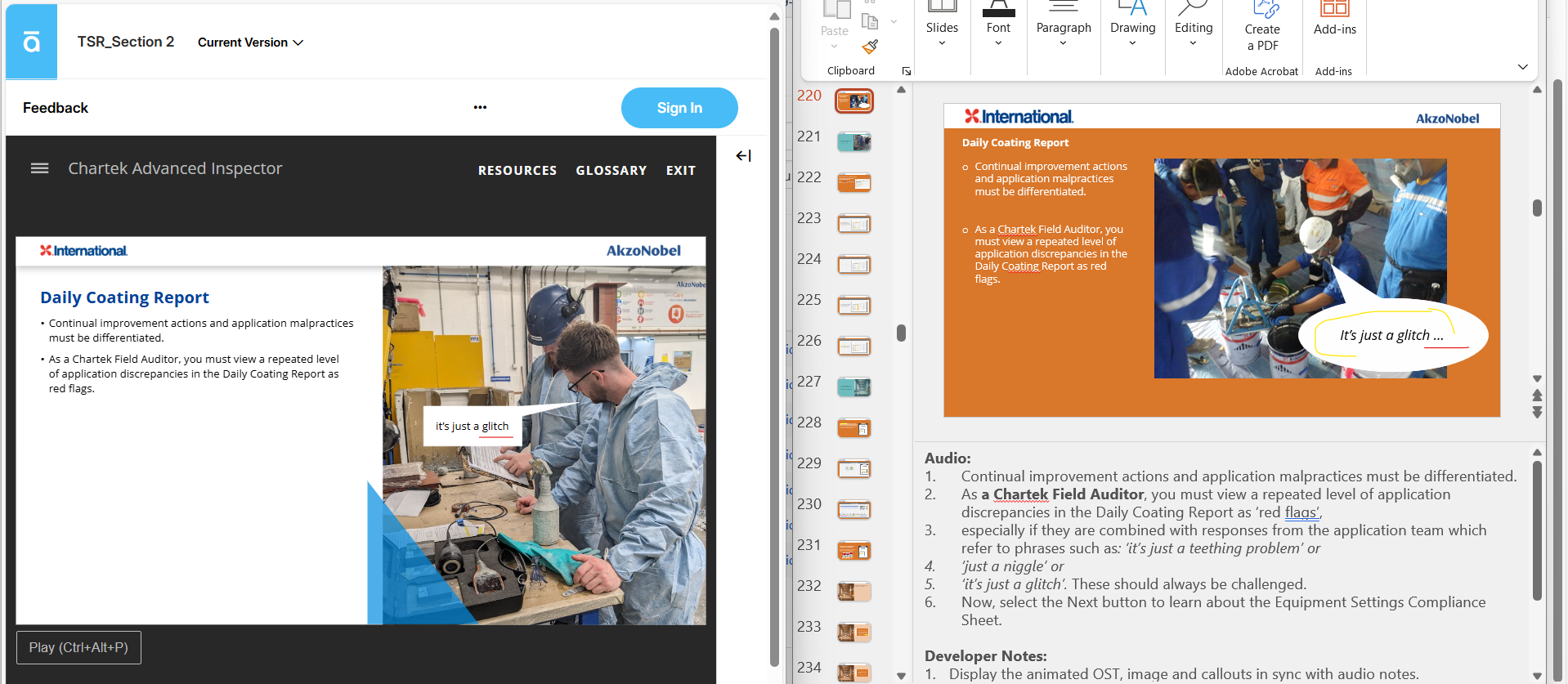
Task: Click the blue app logo icon
Action: click(31, 42)
